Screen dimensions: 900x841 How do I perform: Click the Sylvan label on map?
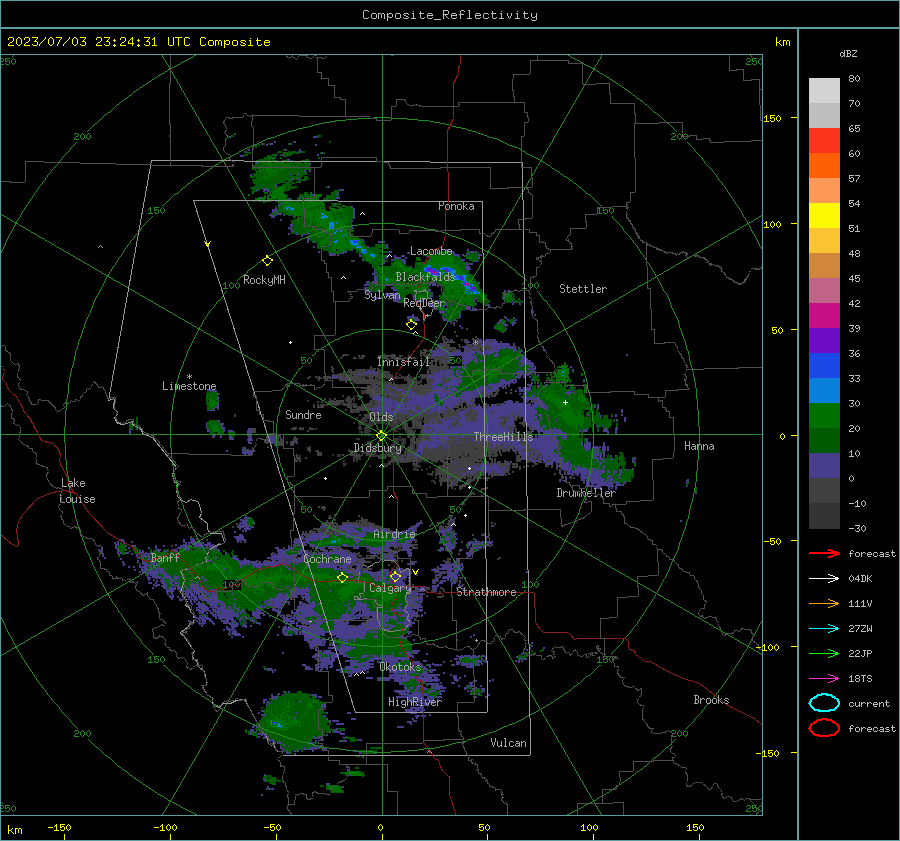(382, 295)
